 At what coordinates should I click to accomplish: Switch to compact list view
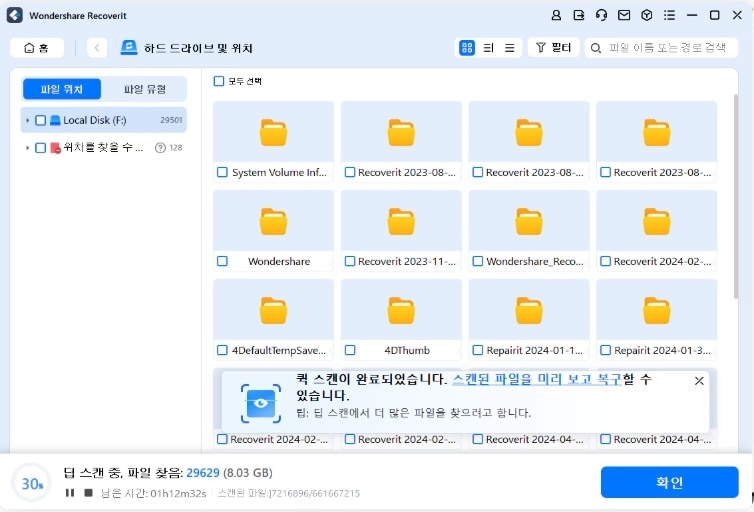point(510,48)
